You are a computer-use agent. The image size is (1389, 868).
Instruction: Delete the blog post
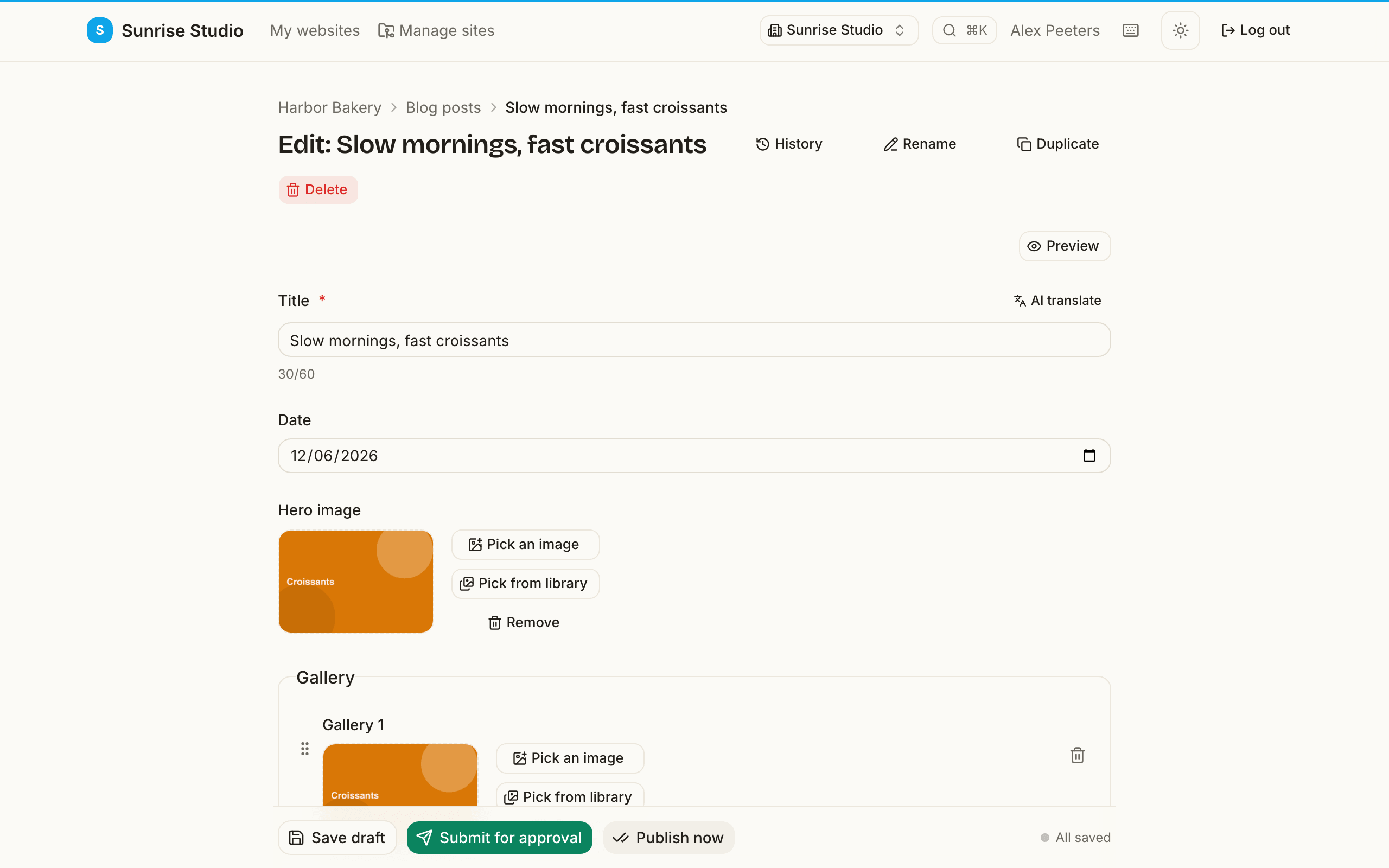pos(318,189)
